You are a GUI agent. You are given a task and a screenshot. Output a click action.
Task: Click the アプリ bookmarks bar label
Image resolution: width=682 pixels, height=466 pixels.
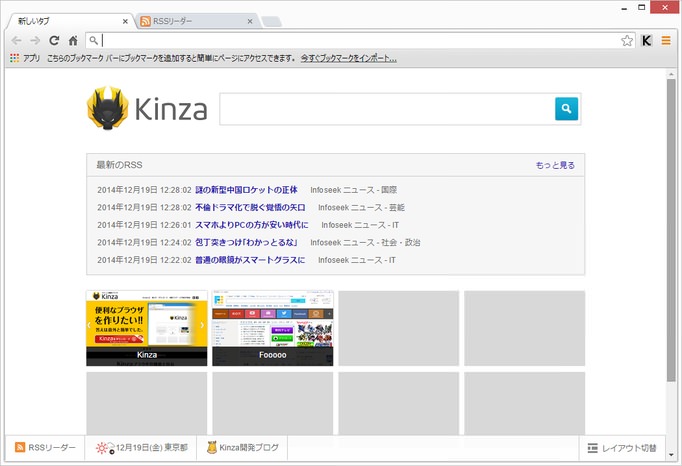[x=31, y=58]
